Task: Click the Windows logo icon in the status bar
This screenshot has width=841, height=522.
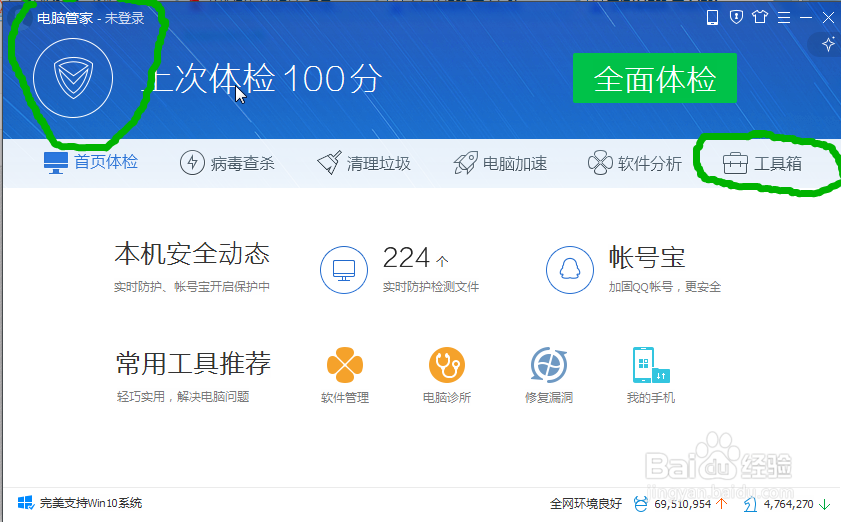Action: 26,503
